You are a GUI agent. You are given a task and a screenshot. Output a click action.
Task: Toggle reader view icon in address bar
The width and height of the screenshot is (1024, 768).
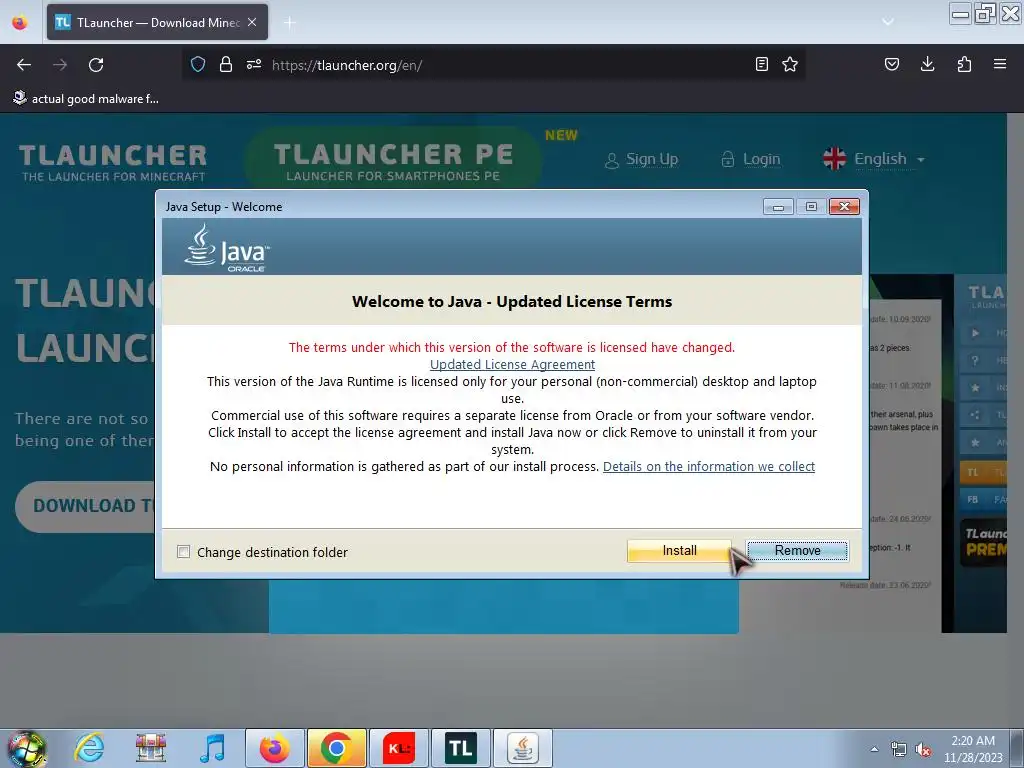(761, 64)
